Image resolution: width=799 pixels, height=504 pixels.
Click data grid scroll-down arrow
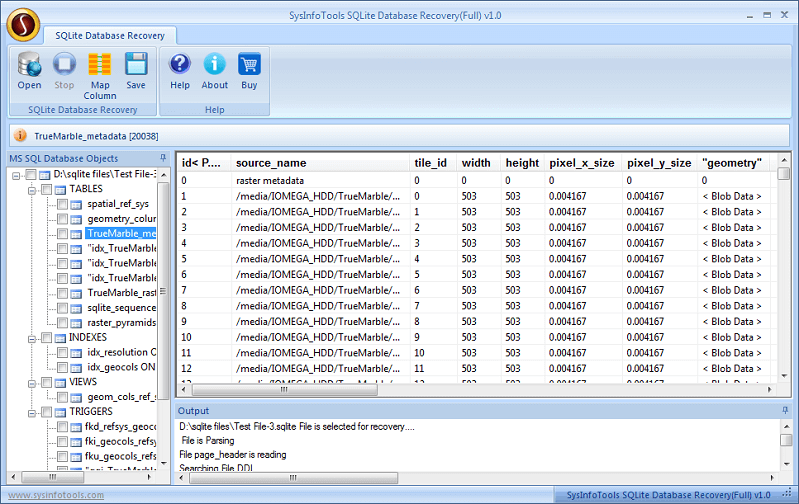coord(784,376)
